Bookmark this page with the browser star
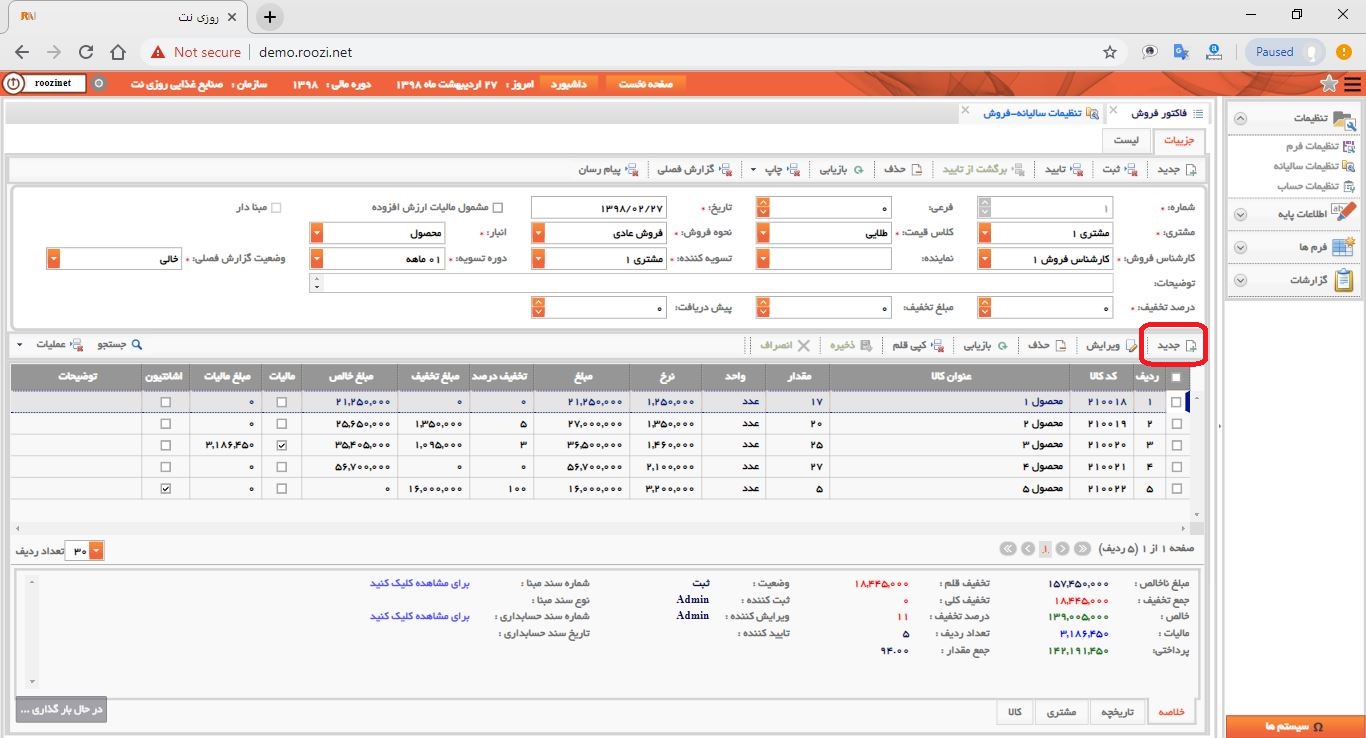The width and height of the screenshot is (1366, 738). coord(1109,52)
